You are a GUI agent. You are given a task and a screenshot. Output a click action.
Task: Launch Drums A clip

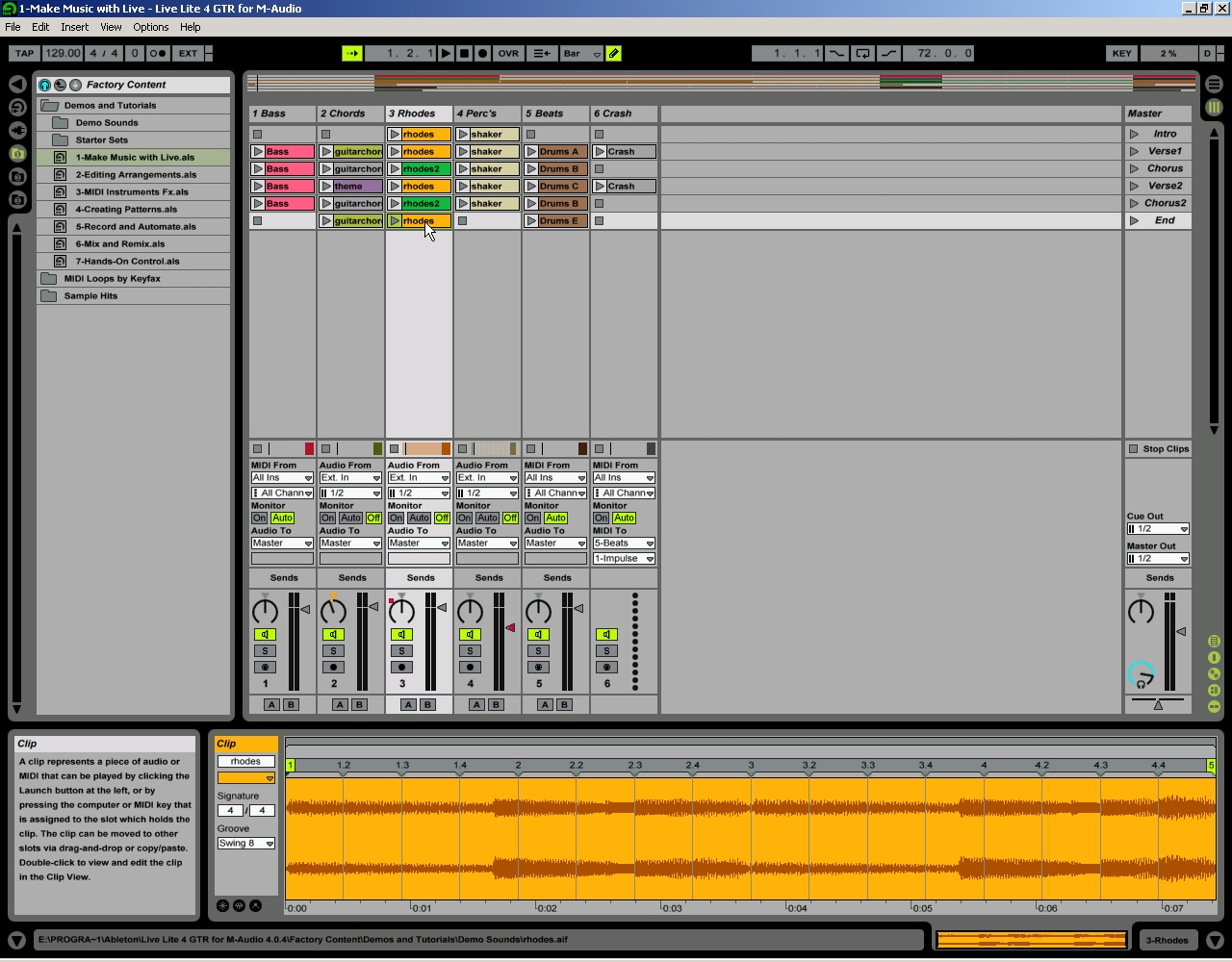click(x=531, y=152)
